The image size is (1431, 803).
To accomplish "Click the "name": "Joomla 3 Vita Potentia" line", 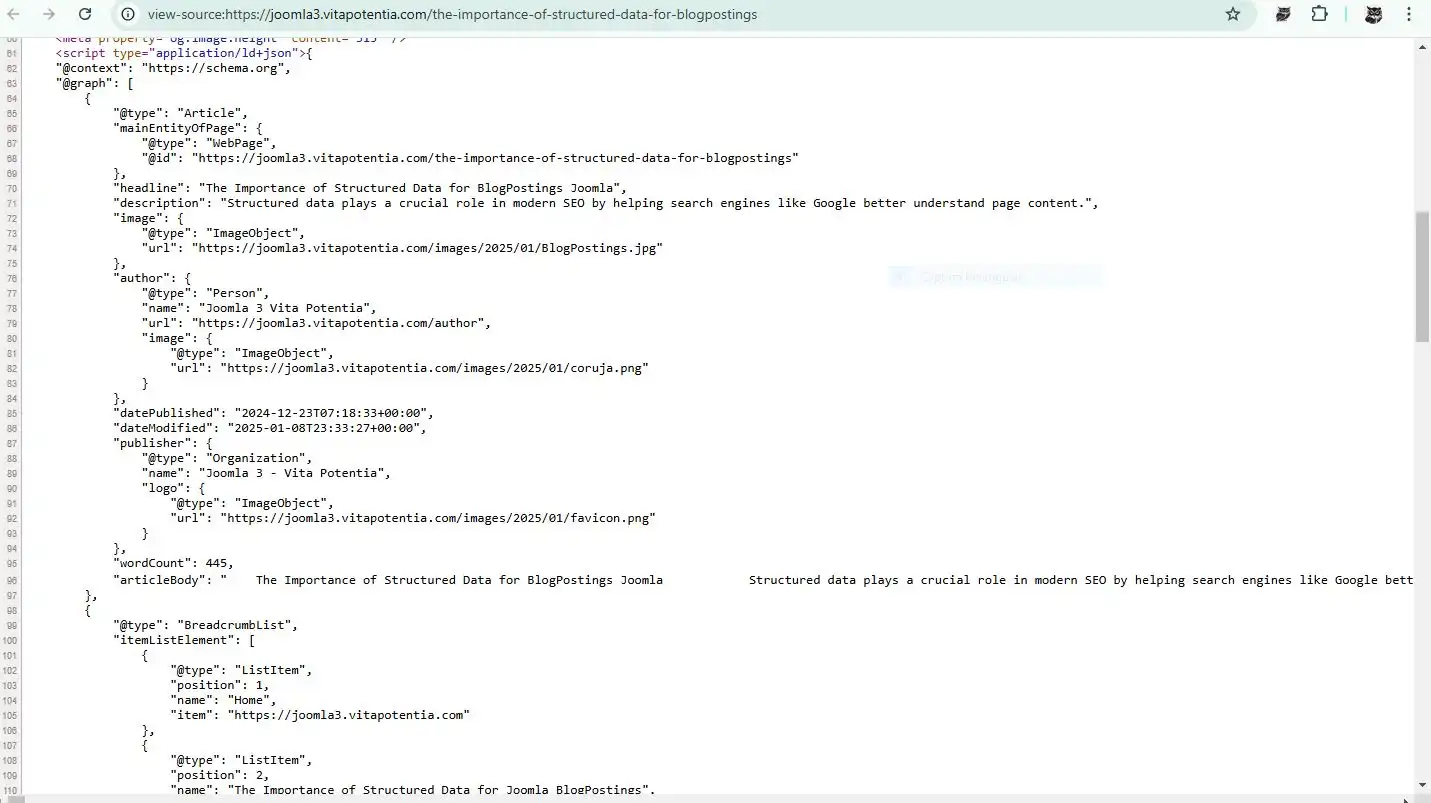I will pyautogui.click(x=260, y=308).
